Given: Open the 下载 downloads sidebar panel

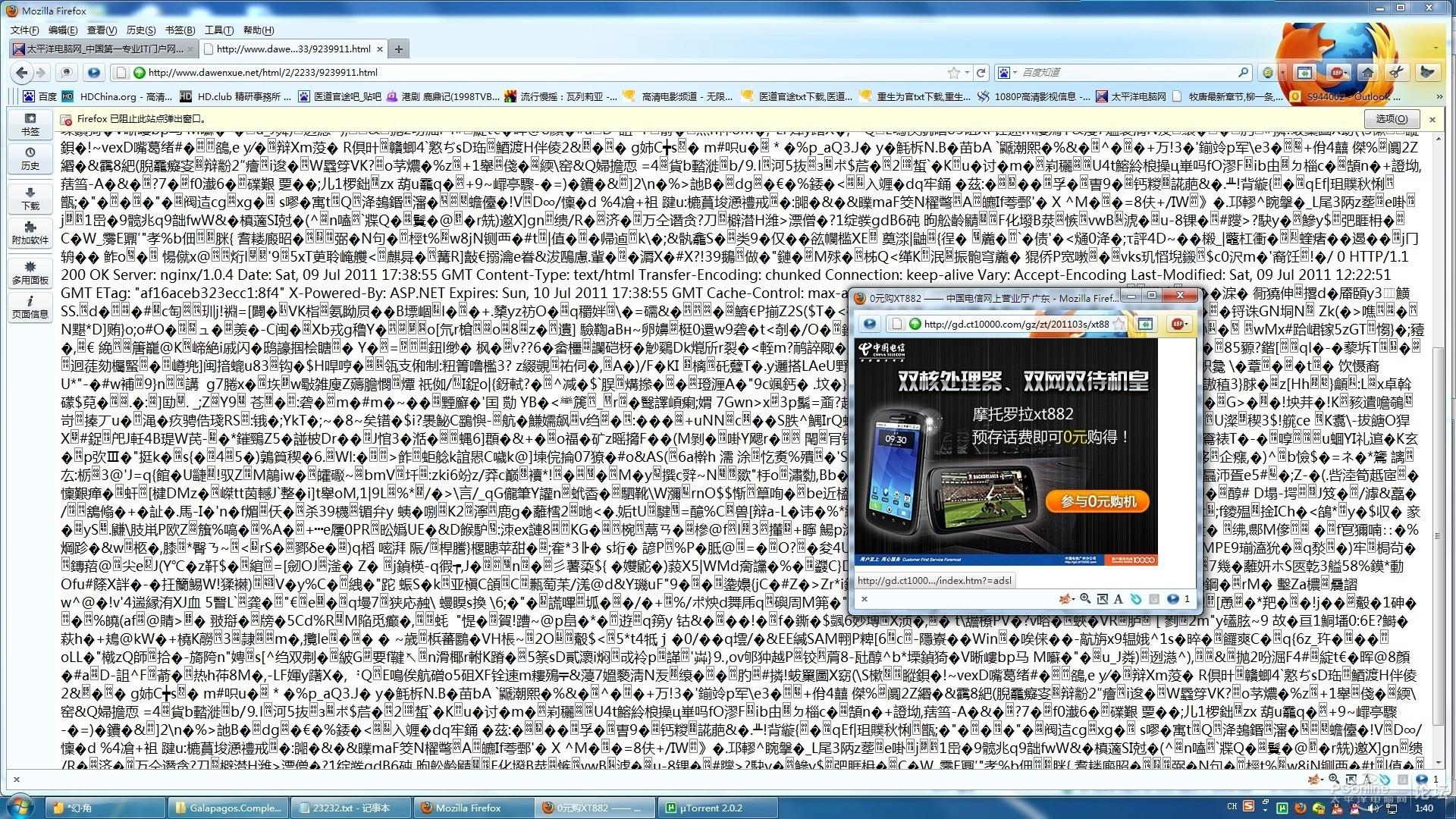Looking at the screenshot, I should pos(30,199).
